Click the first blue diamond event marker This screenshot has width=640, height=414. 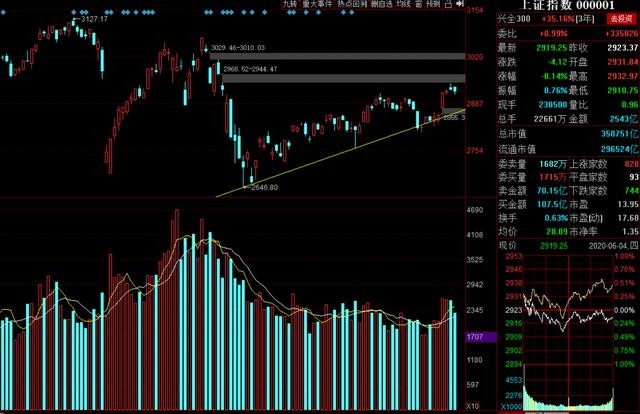click(x=3, y=13)
